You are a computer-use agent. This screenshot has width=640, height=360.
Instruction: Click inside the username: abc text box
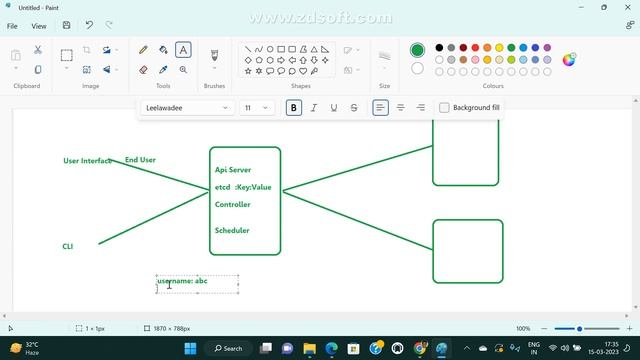pos(198,284)
